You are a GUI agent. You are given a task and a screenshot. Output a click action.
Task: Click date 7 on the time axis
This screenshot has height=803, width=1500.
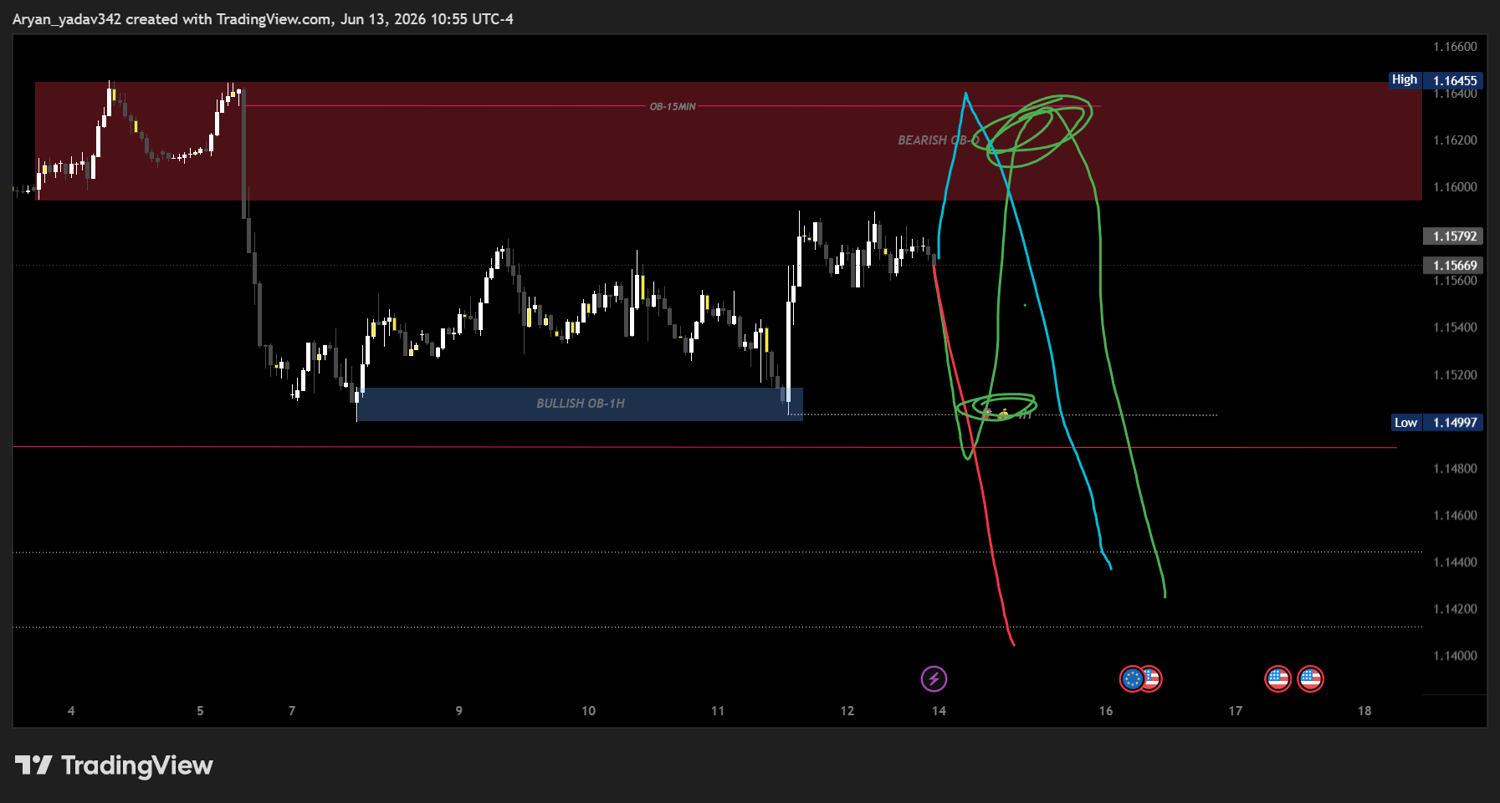(x=292, y=712)
